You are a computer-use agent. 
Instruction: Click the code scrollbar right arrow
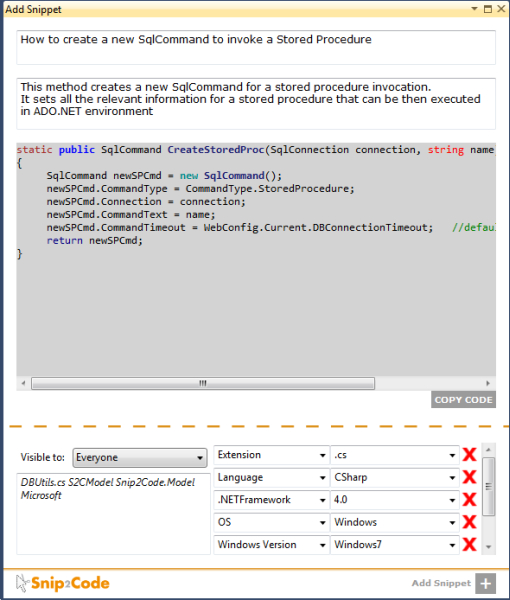(x=488, y=383)
